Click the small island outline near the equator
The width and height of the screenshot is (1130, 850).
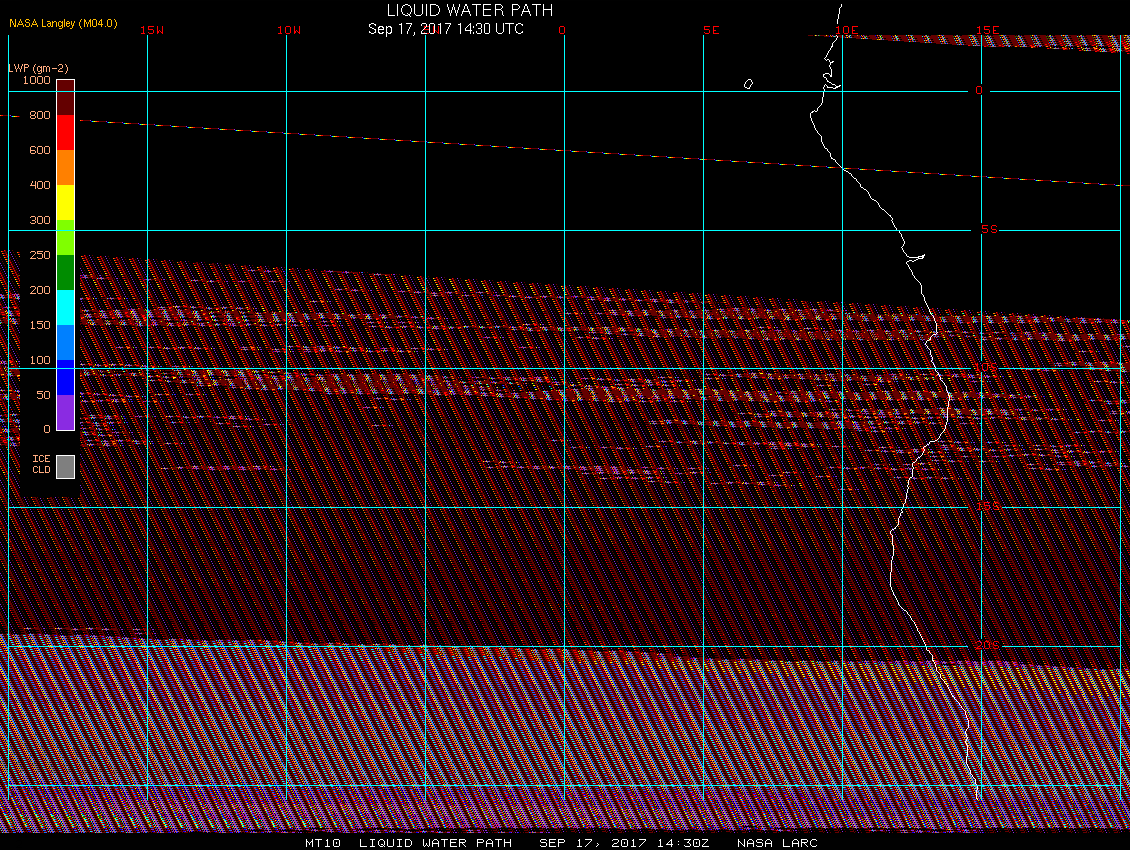tap(748, 84)
